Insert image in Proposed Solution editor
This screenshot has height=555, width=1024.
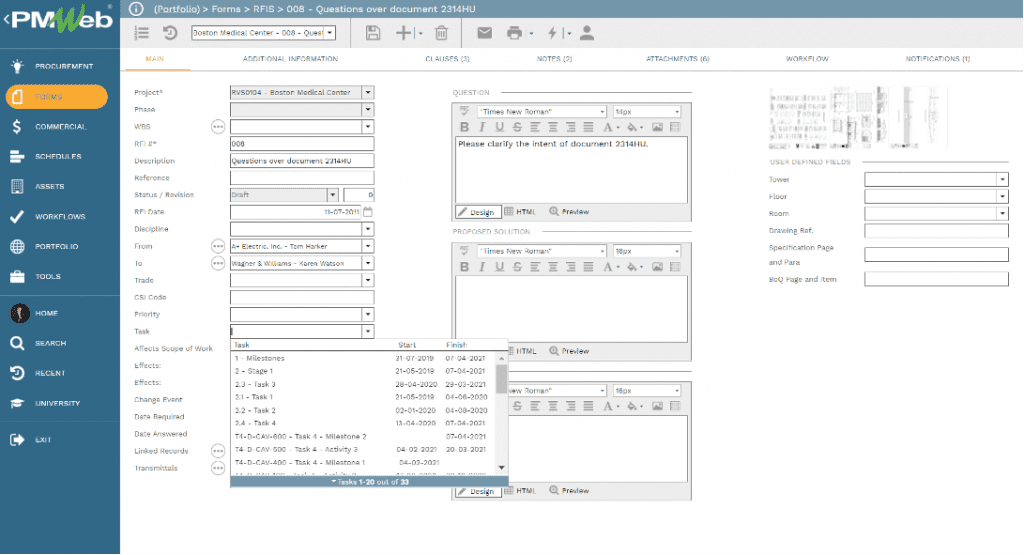657,266
